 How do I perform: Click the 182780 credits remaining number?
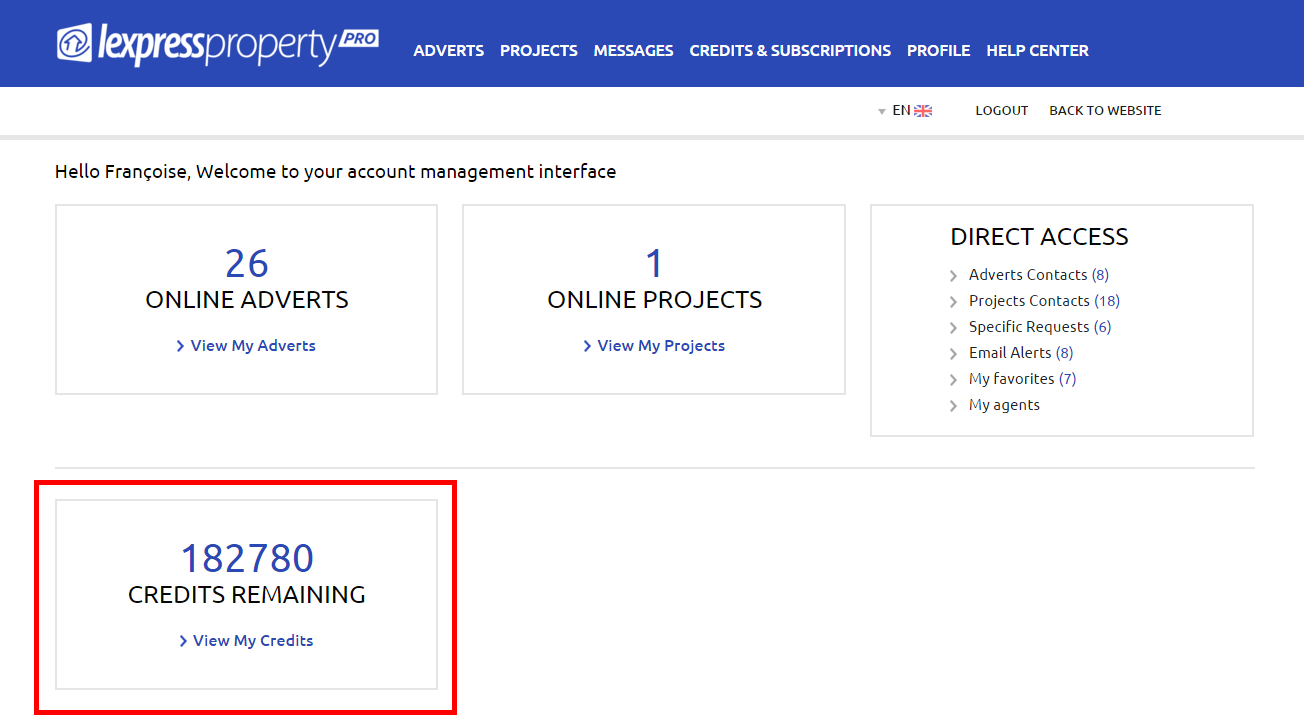(247, 558)
